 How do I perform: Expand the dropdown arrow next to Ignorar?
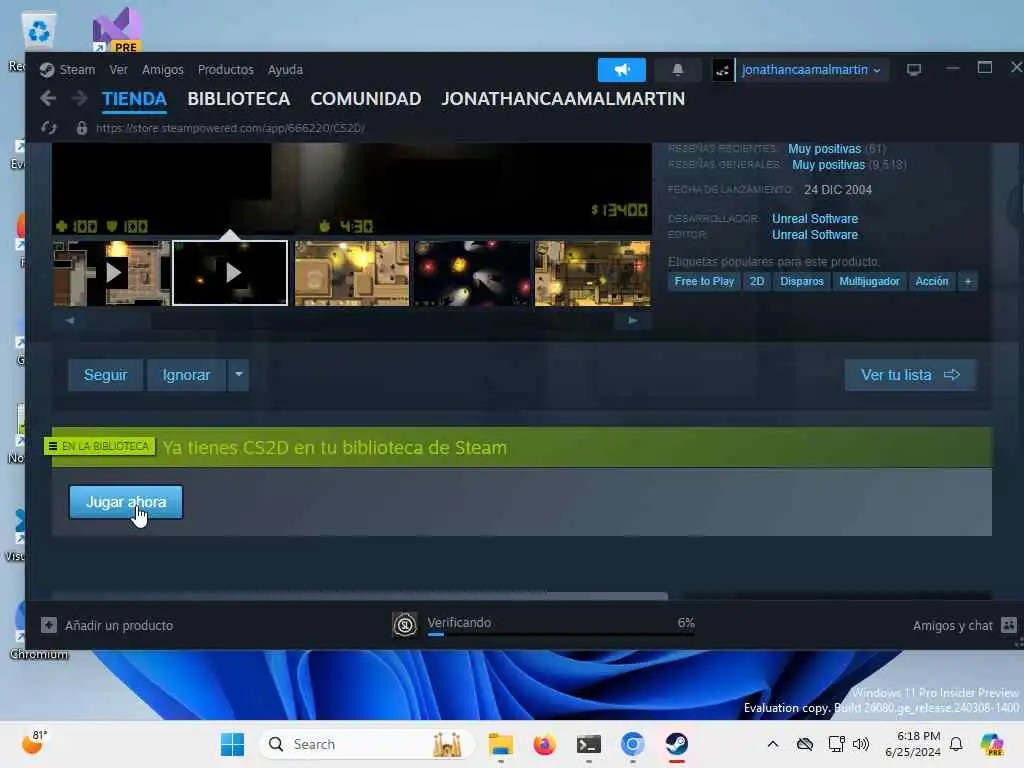pyautogui.click(x=238, y=375)
